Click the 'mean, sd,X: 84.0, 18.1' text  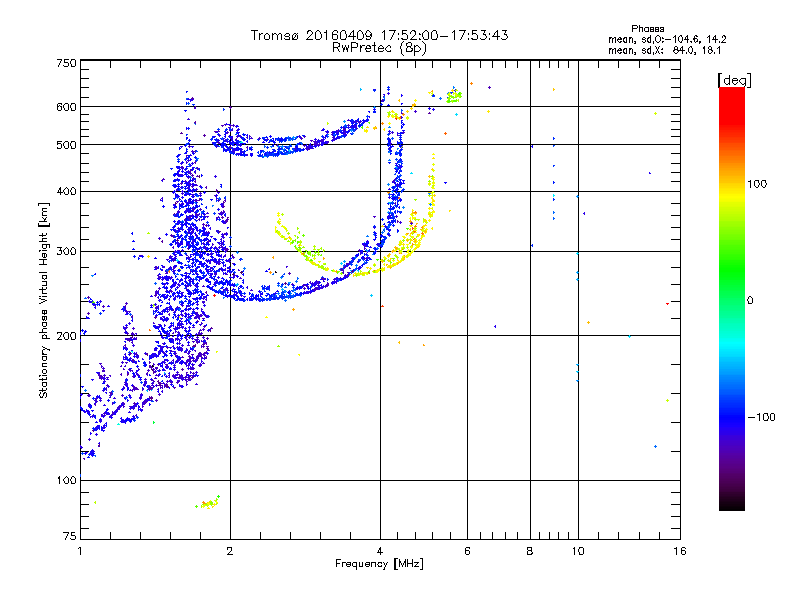click(664, 50)
